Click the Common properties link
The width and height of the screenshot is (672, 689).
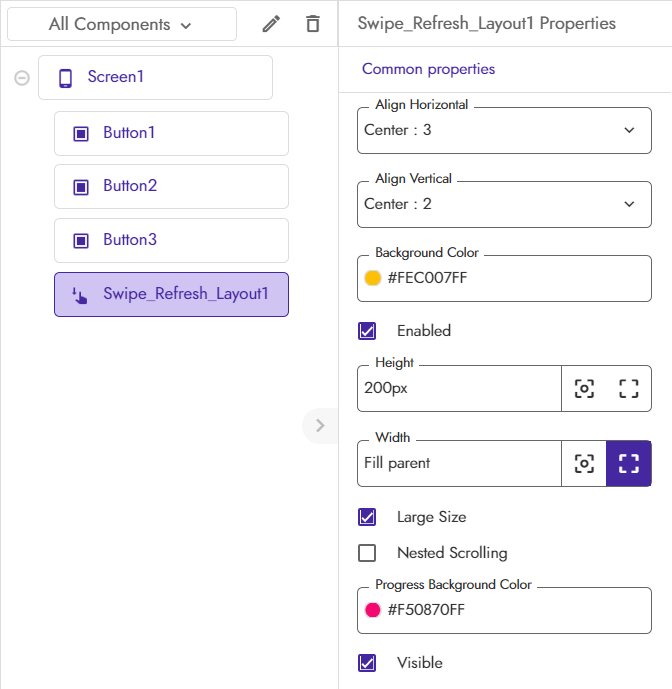click(x=428, y=69)
